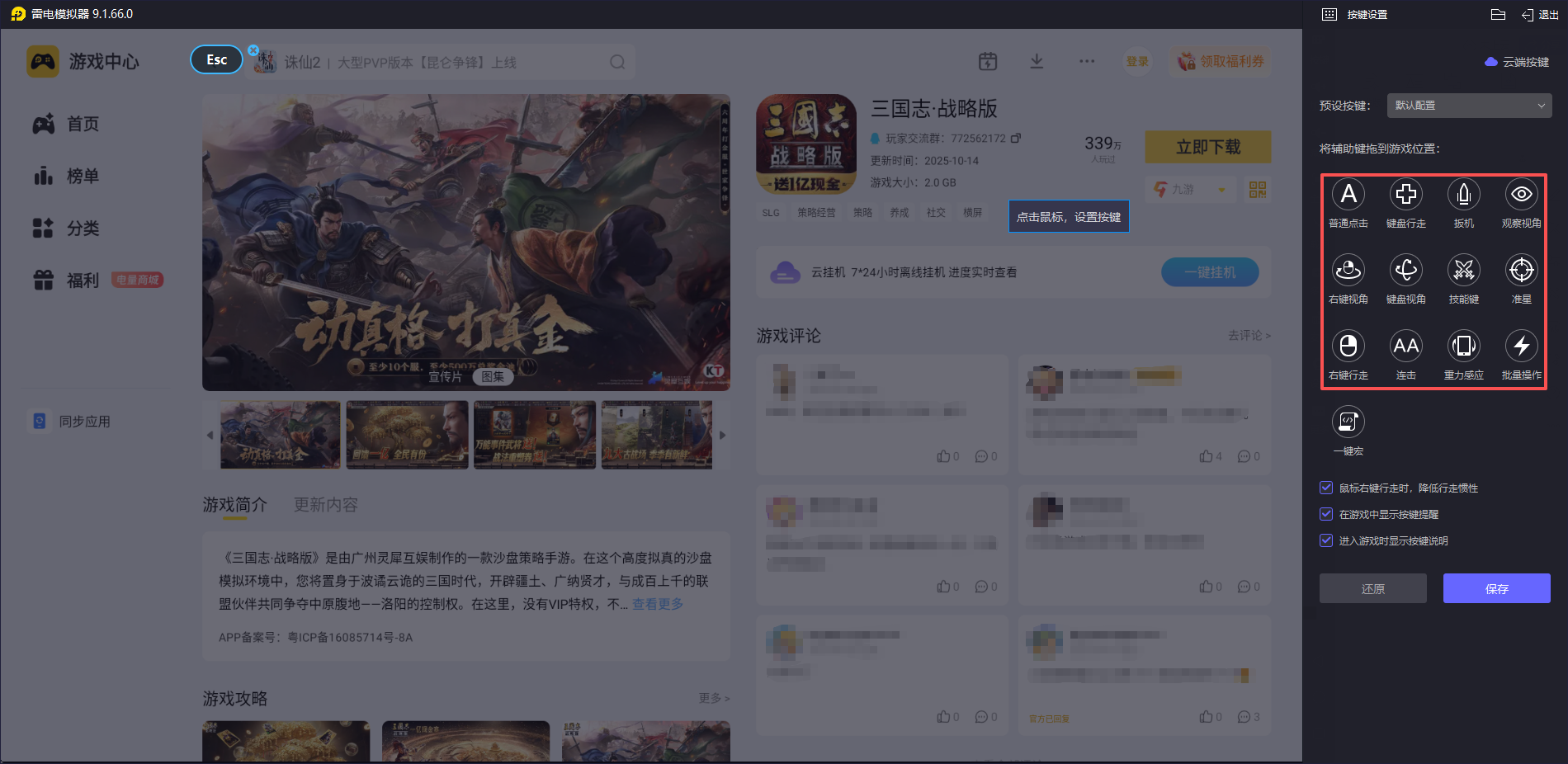
Task: Open the keymap folder icon in header
Action: (x=1499, y=14)
